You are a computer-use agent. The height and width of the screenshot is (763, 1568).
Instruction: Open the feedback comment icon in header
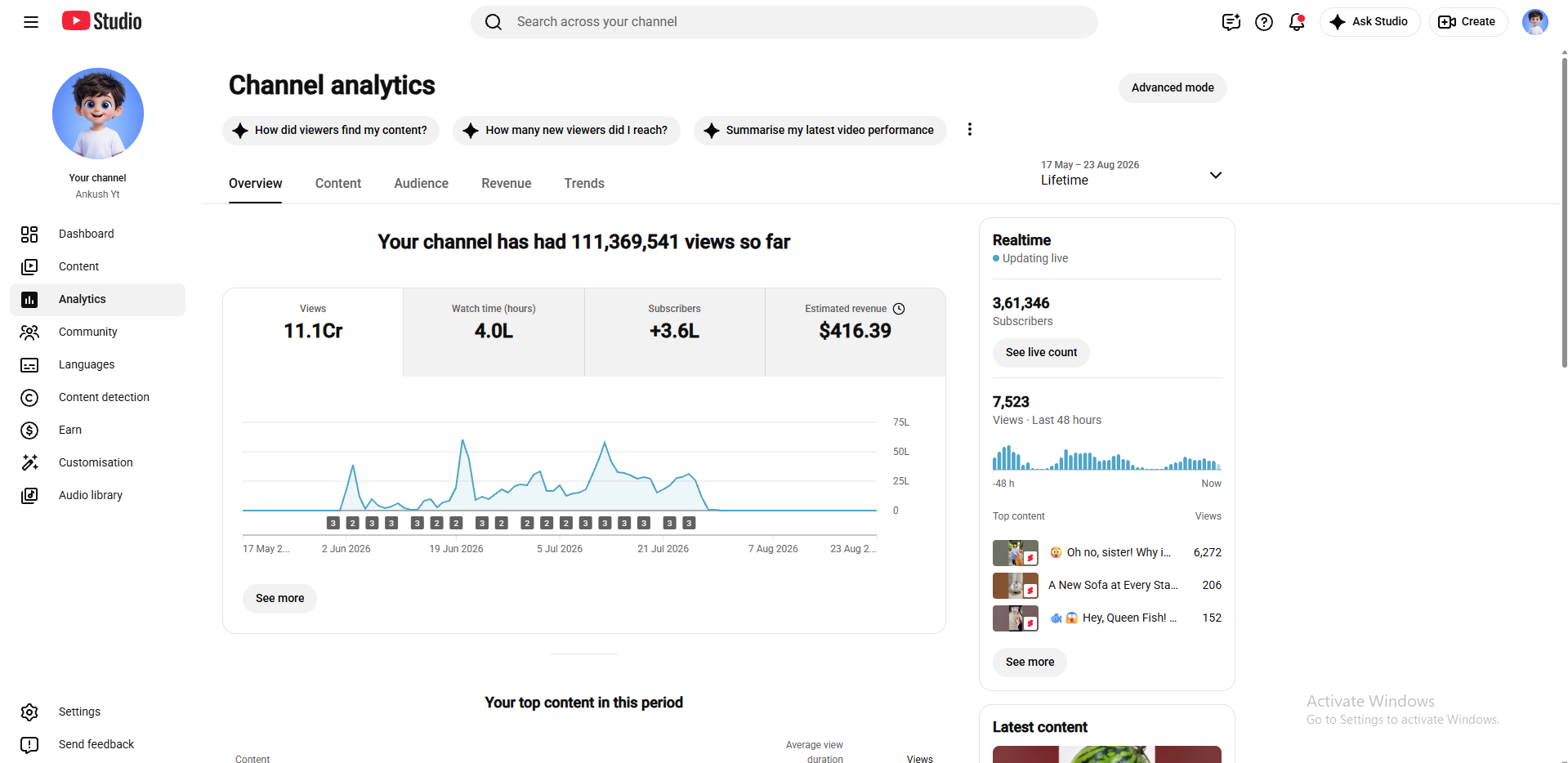[1231, 22]
